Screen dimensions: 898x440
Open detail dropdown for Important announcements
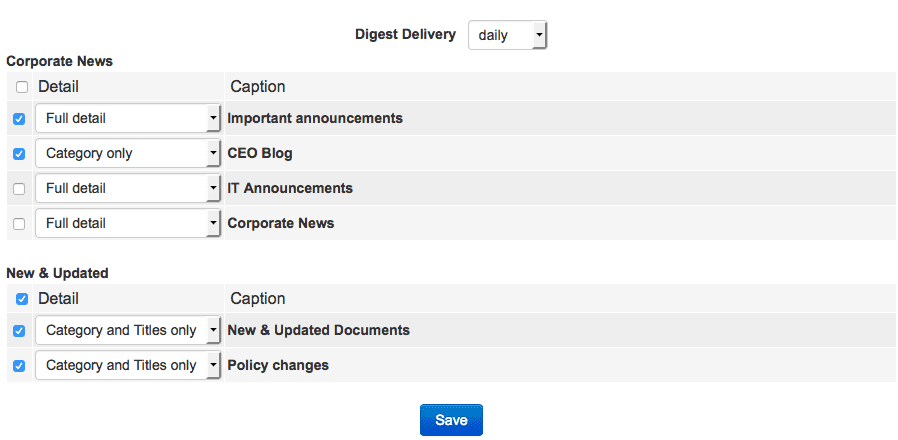pyautogui.click(x=128, y=119)
